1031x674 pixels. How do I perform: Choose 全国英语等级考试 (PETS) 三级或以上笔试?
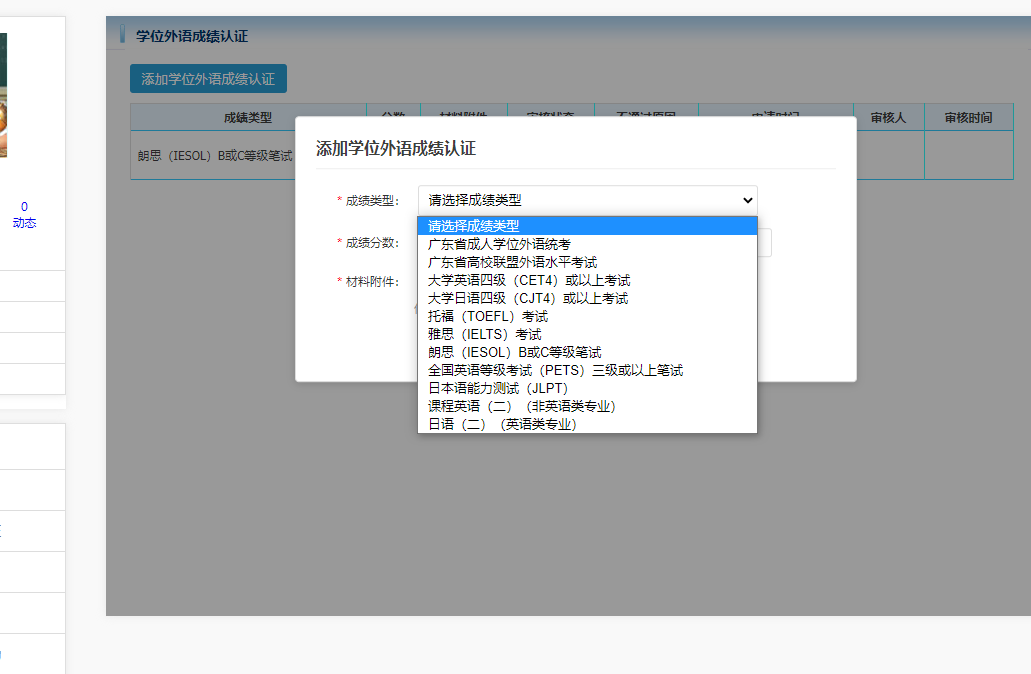coord(555,370)
